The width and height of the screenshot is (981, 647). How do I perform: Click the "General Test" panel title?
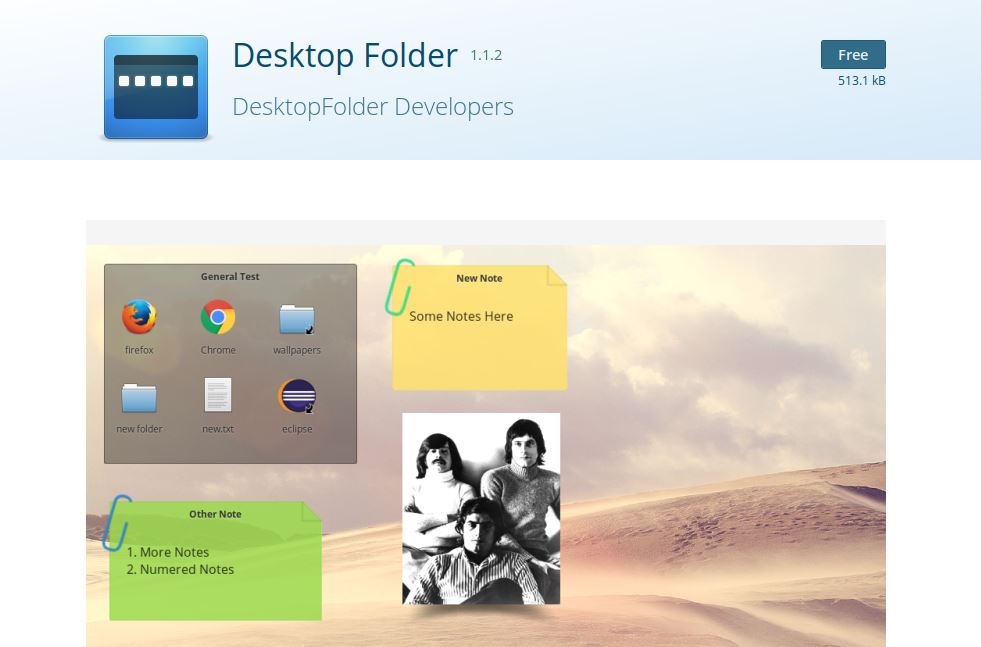(230, 276)
